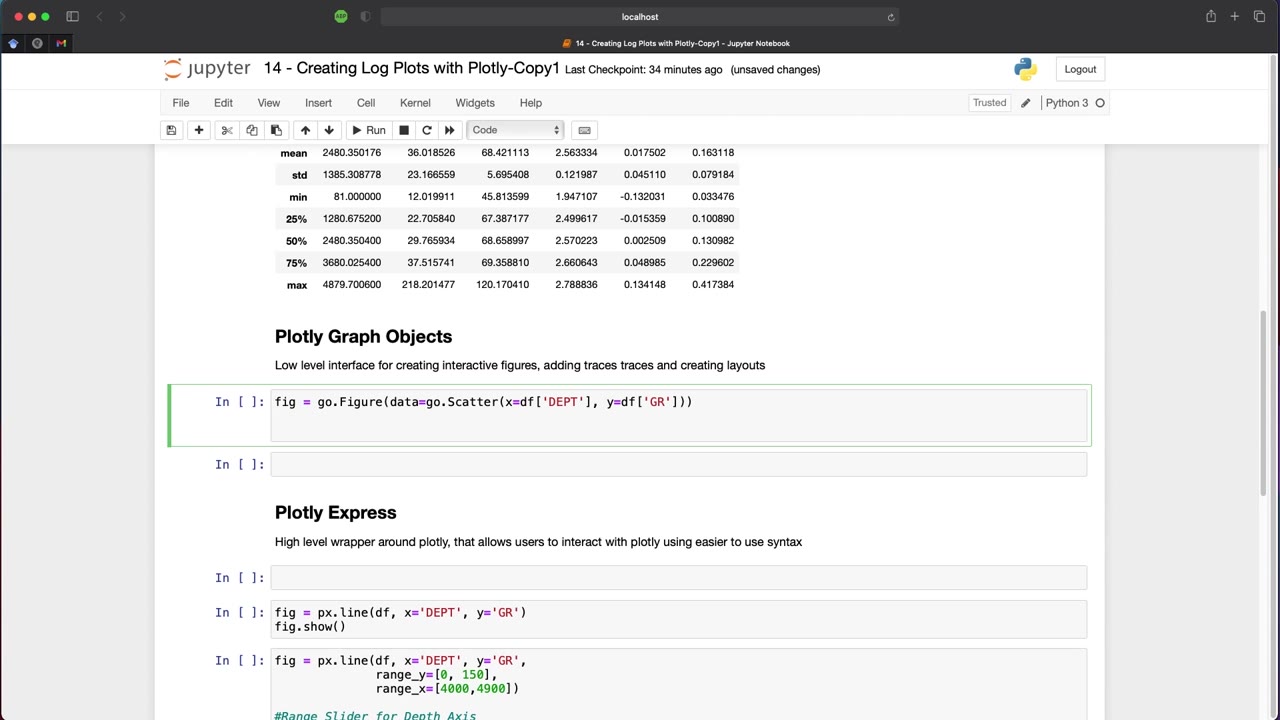This screenshot has height=720, width=1280.
Task: Select the Jupyter Notebook browser tab
Action: pyautogui.click(x=676, y=43)
